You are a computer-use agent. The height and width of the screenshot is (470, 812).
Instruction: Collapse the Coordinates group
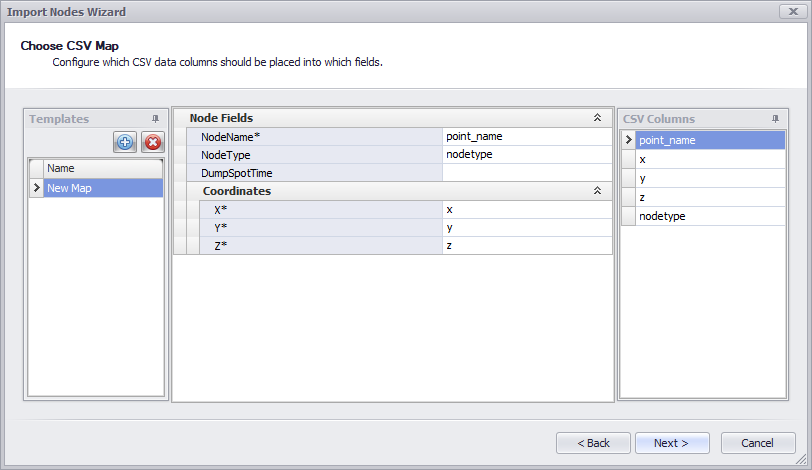597,191
